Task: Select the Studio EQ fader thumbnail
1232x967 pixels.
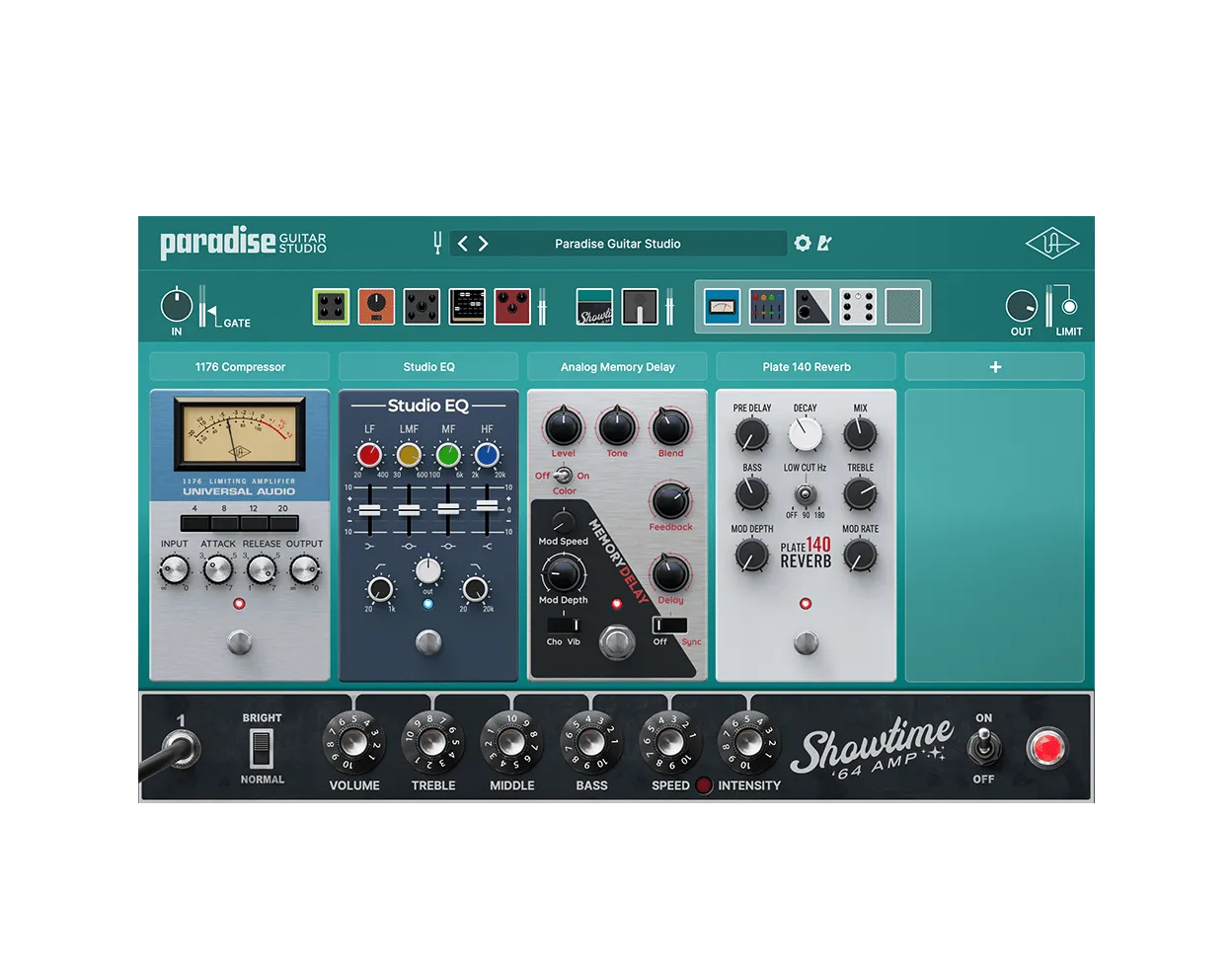Action: click(x=767, y=307)
